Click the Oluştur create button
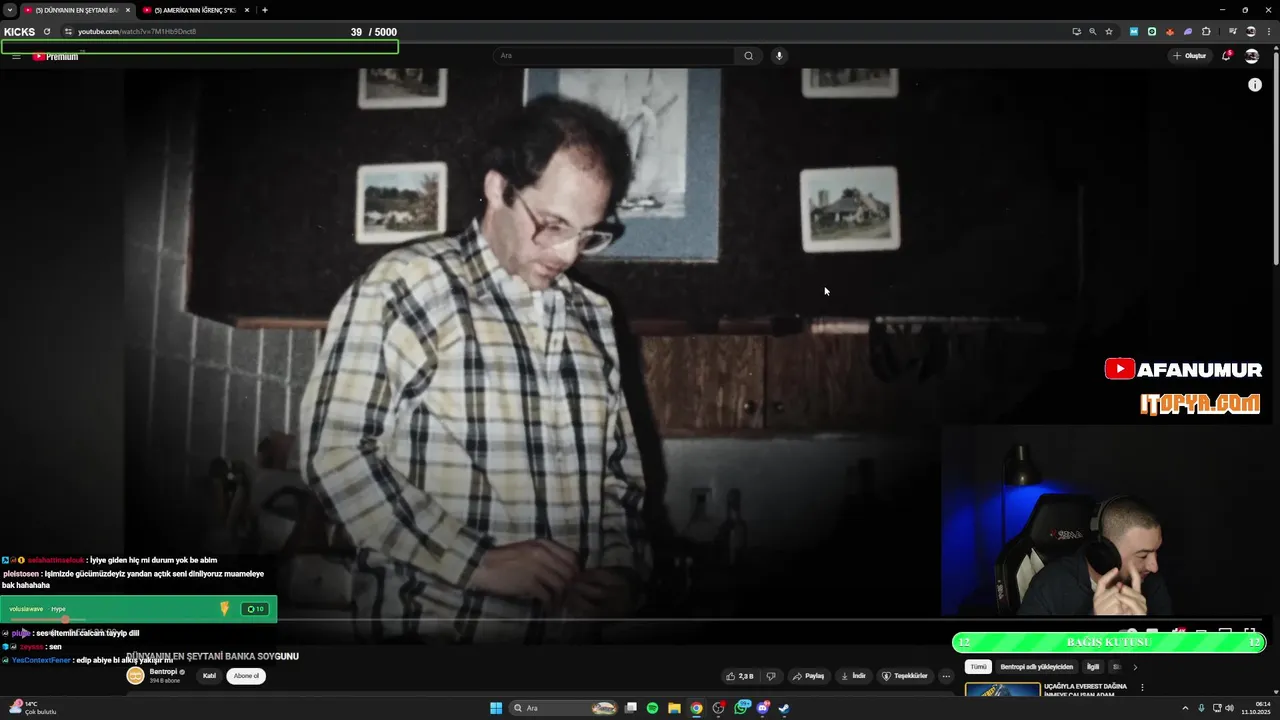 (1190, 56)
